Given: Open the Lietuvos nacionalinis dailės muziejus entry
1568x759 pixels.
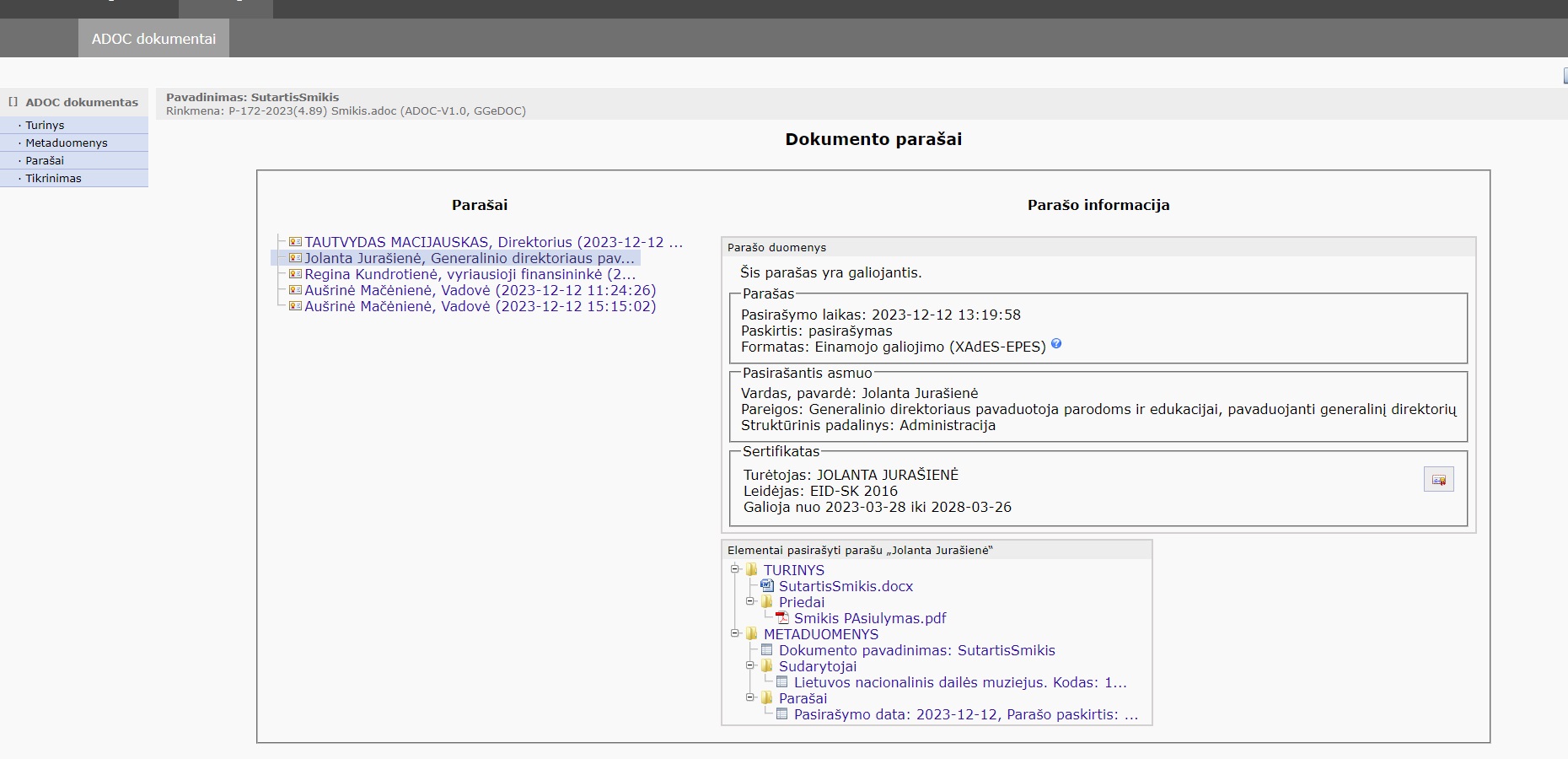Looking at the screenshot, I should coord(959,682).
